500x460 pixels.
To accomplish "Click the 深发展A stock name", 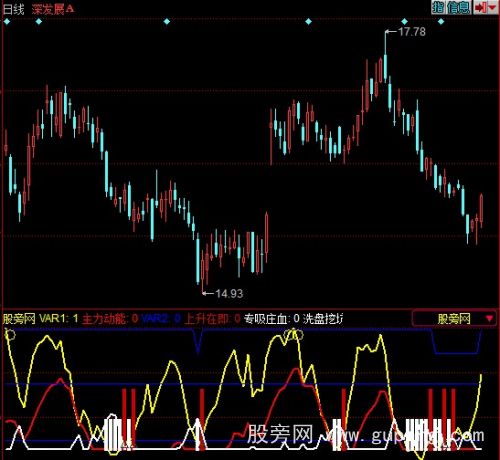I will (53, 9).
